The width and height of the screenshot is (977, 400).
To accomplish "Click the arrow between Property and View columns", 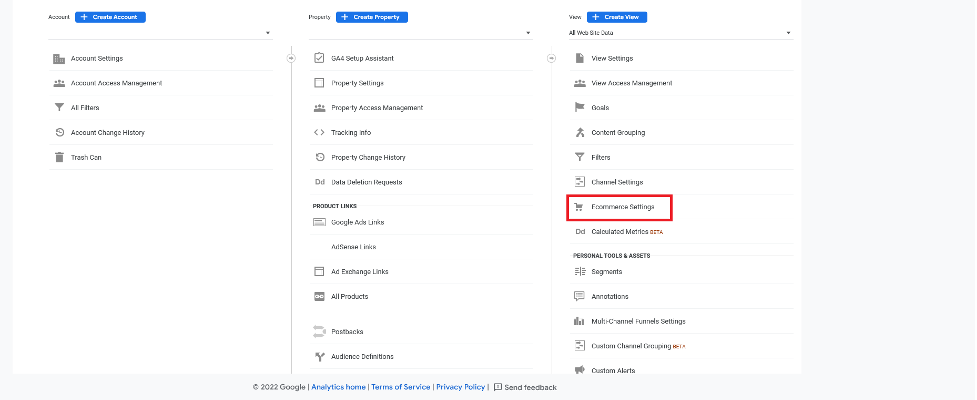I will [x=551, y=59].
